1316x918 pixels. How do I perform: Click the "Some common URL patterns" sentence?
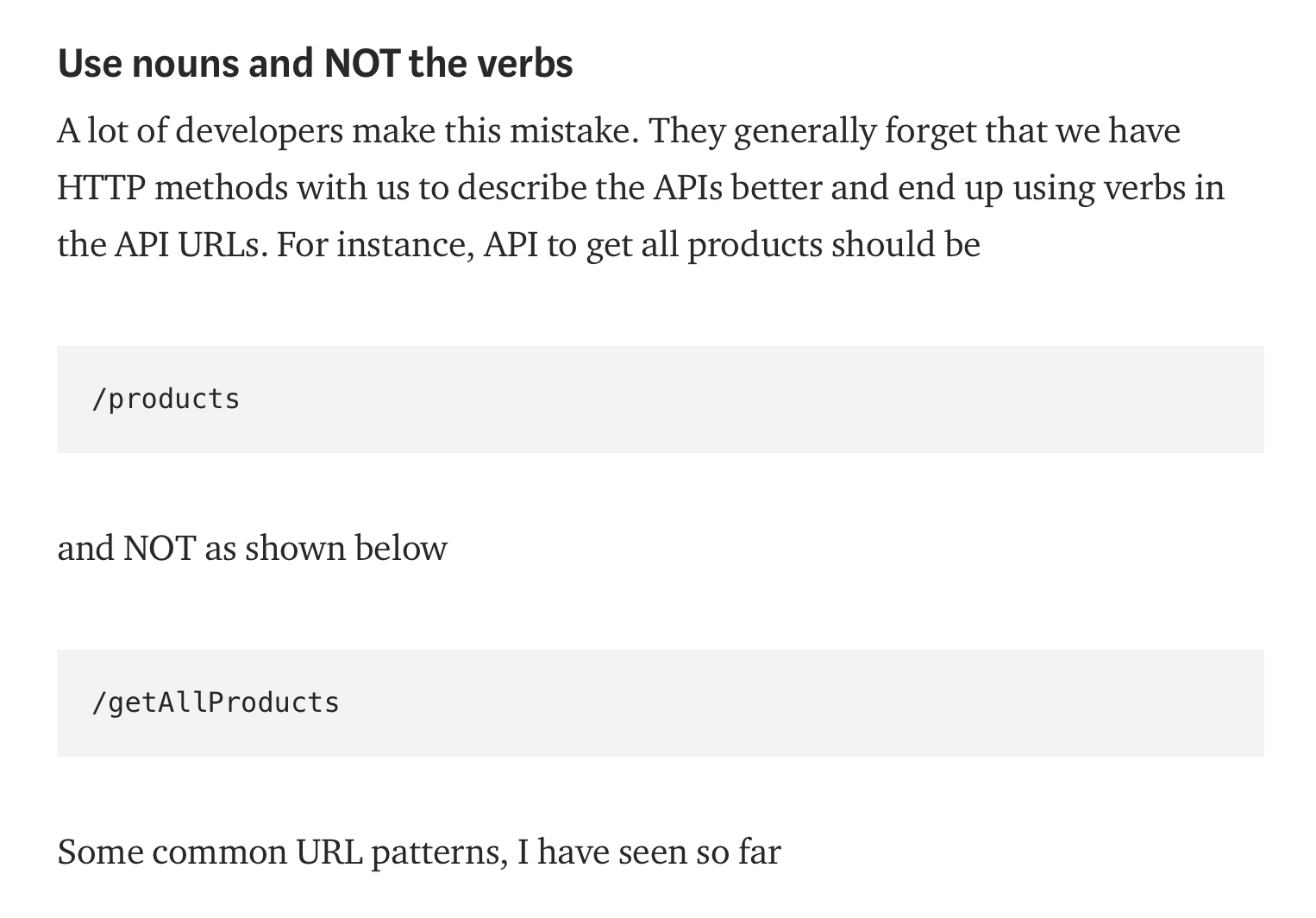coord(418,852)
